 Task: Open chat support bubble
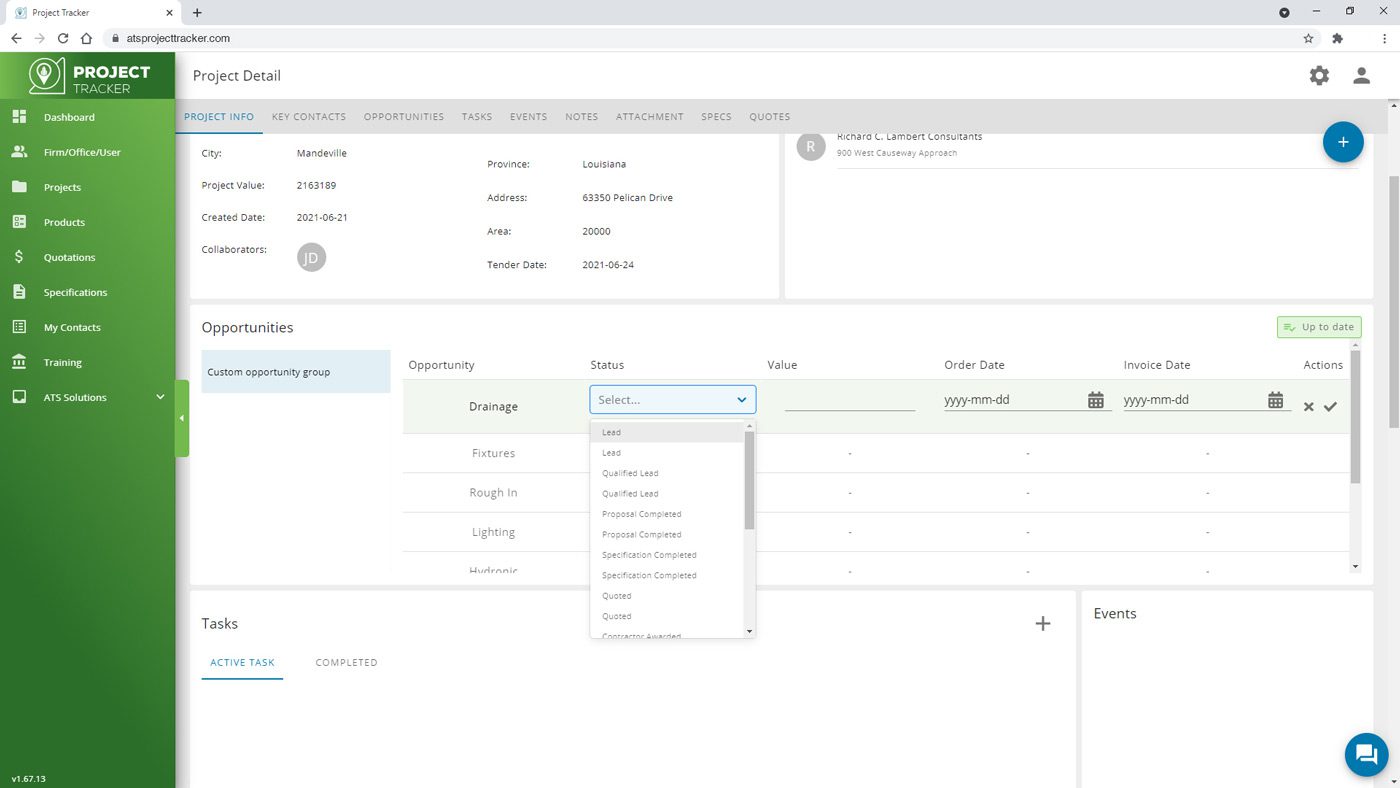1366,754
